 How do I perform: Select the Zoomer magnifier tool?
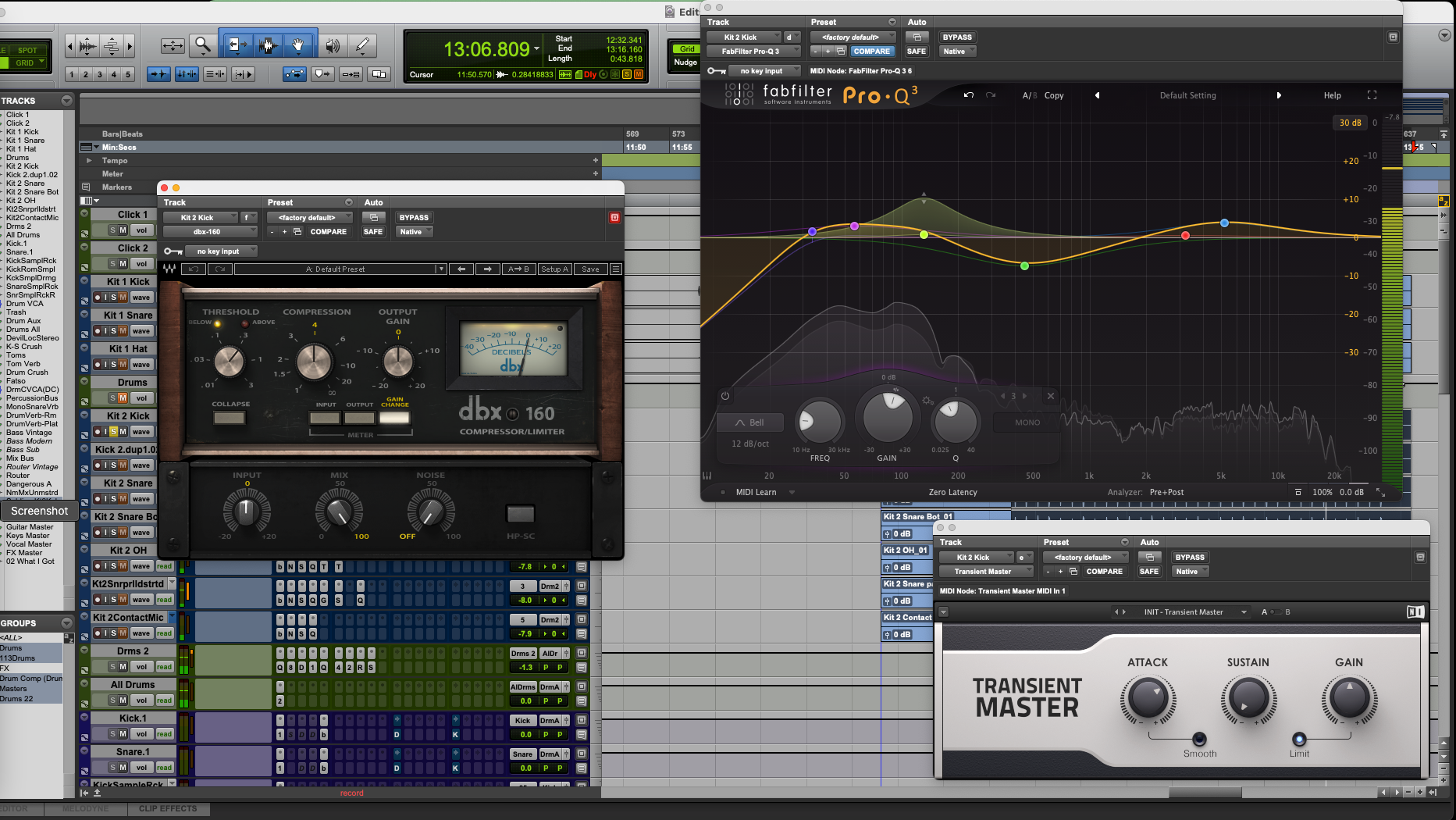pos(203,46)
